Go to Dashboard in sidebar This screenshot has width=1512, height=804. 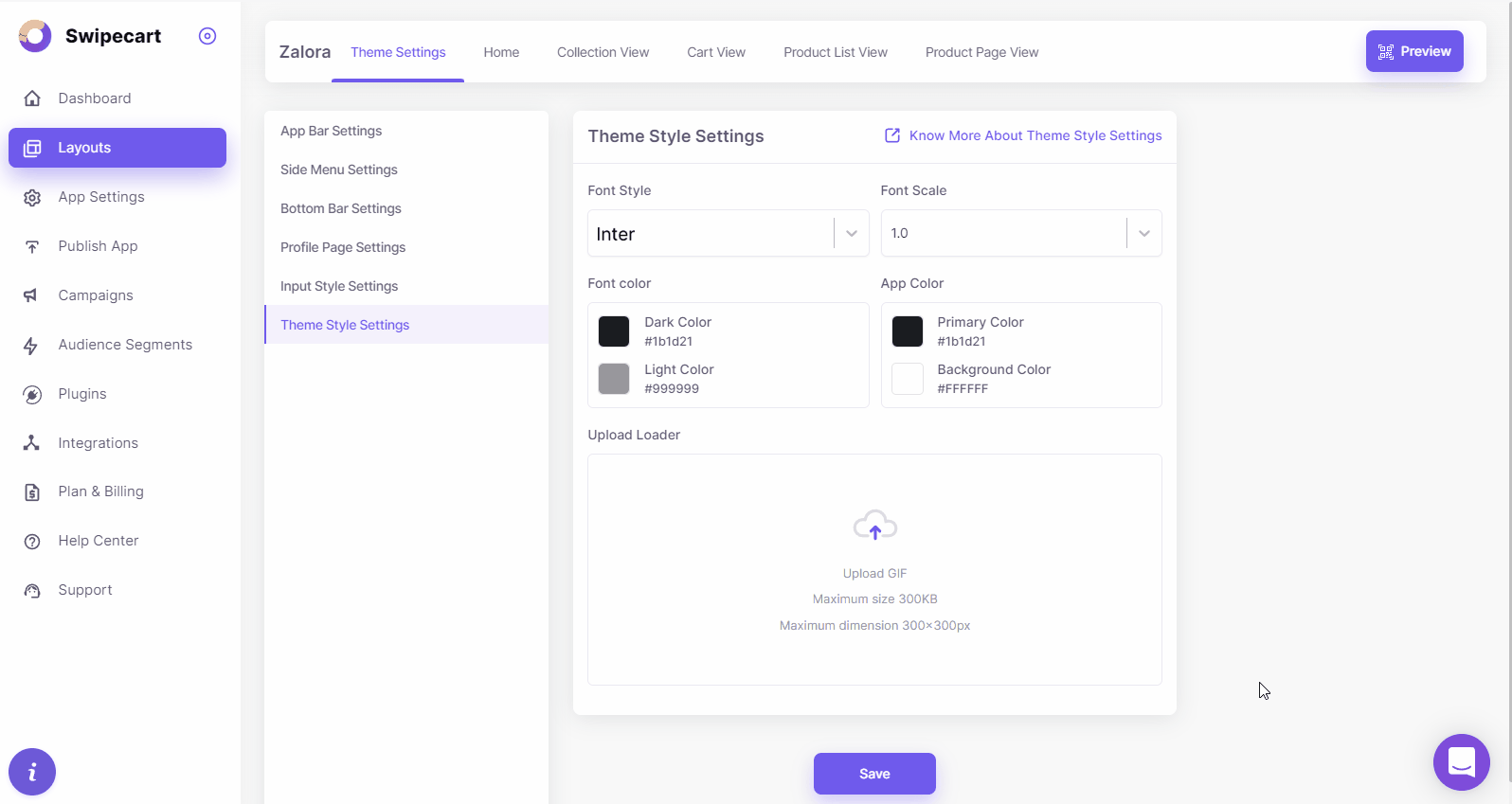pos(117,98)
